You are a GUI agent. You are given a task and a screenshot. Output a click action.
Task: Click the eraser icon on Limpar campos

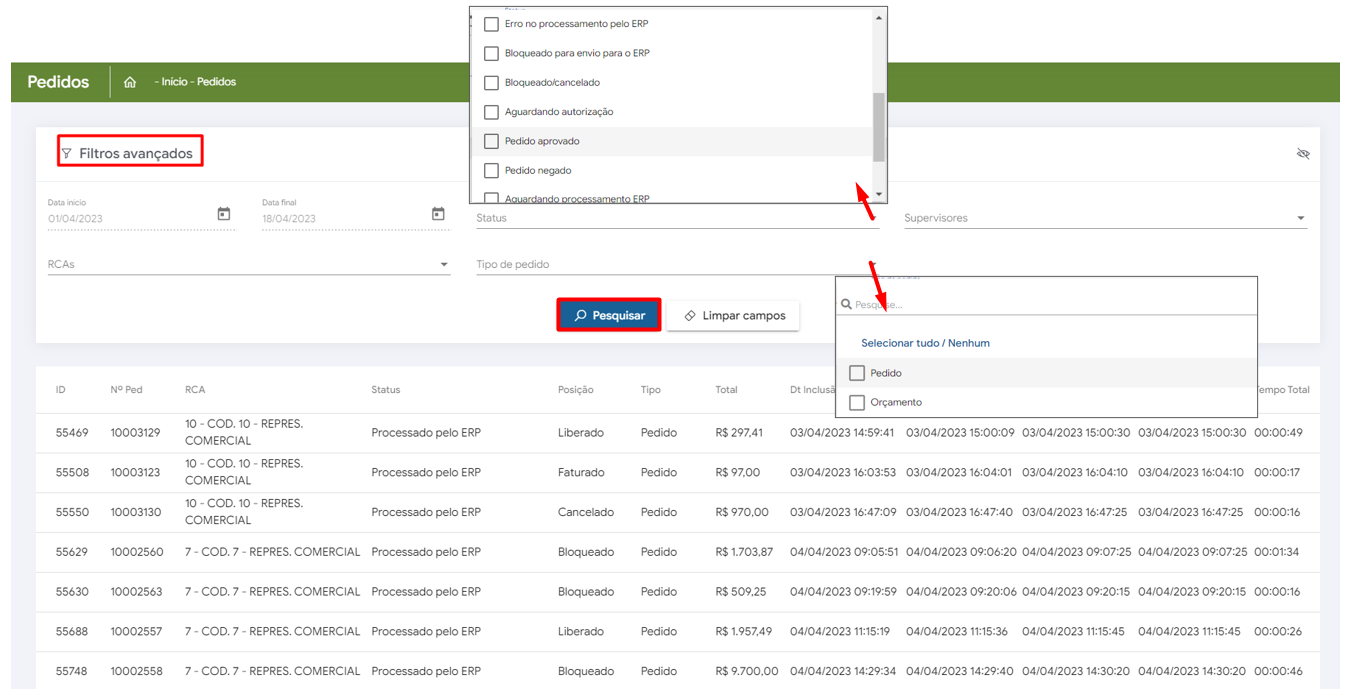(x=690, y=316)
